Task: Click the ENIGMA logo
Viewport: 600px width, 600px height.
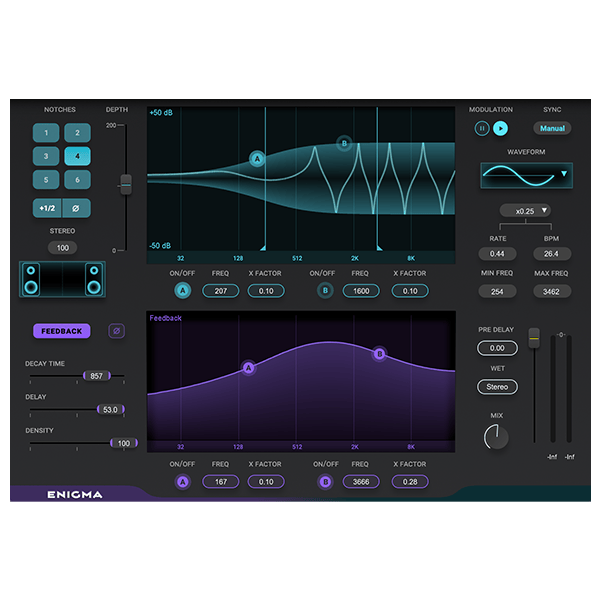Action: 75,494
